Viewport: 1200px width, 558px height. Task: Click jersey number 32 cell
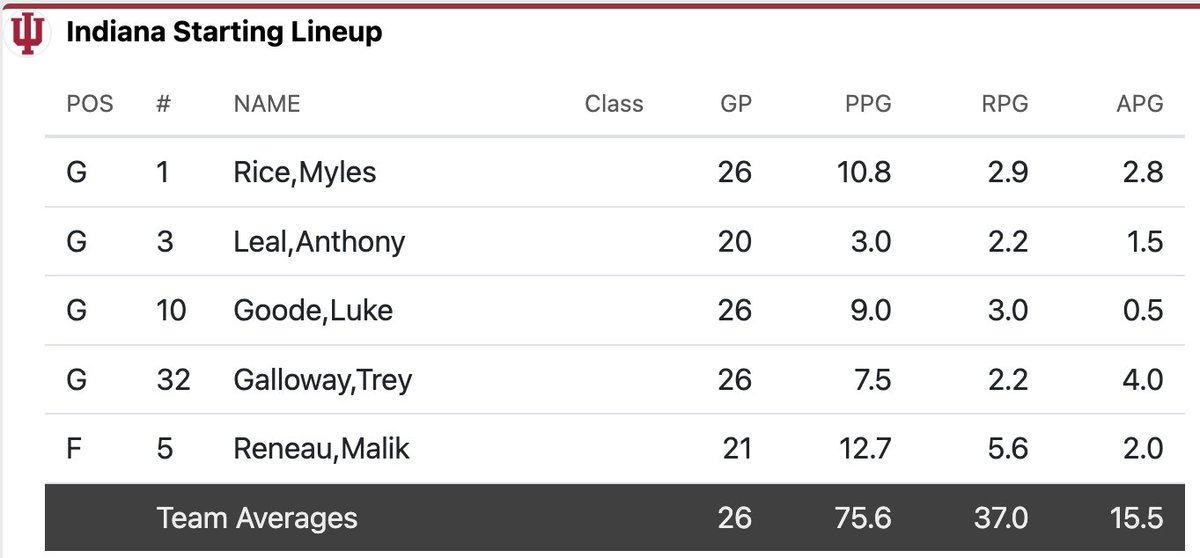click(x=173, y=380)
